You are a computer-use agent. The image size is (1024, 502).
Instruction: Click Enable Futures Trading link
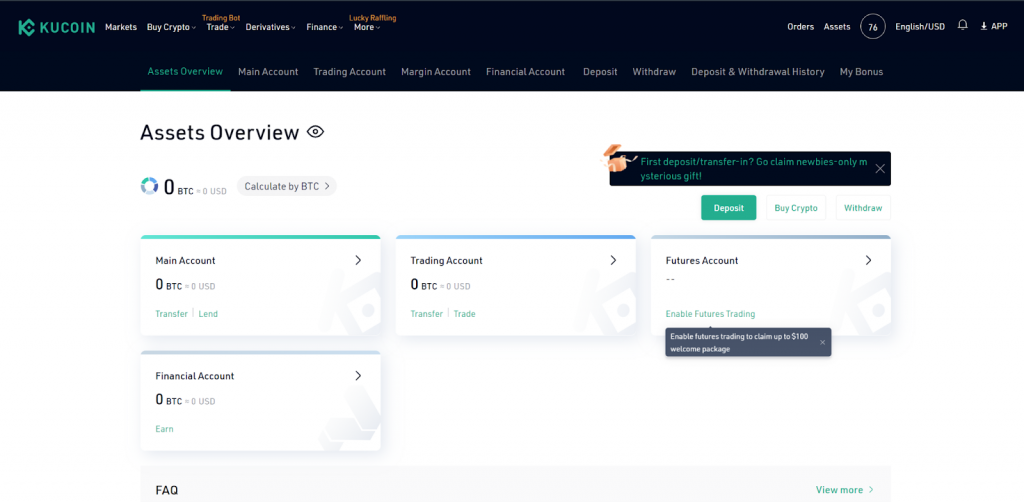click(710, 314)
